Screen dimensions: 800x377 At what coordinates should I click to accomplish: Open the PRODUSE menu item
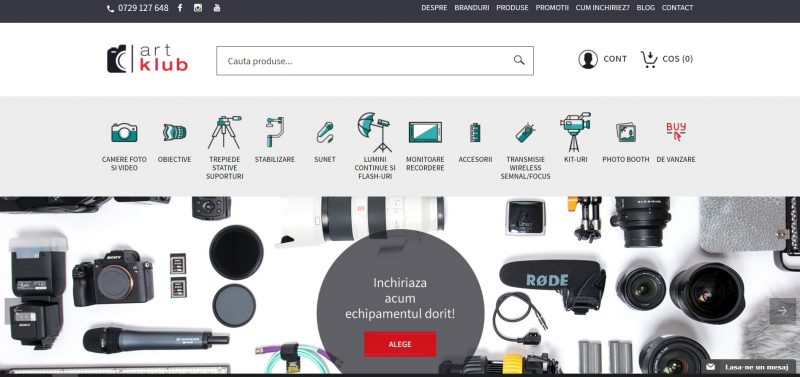click(x=512, y=8)
